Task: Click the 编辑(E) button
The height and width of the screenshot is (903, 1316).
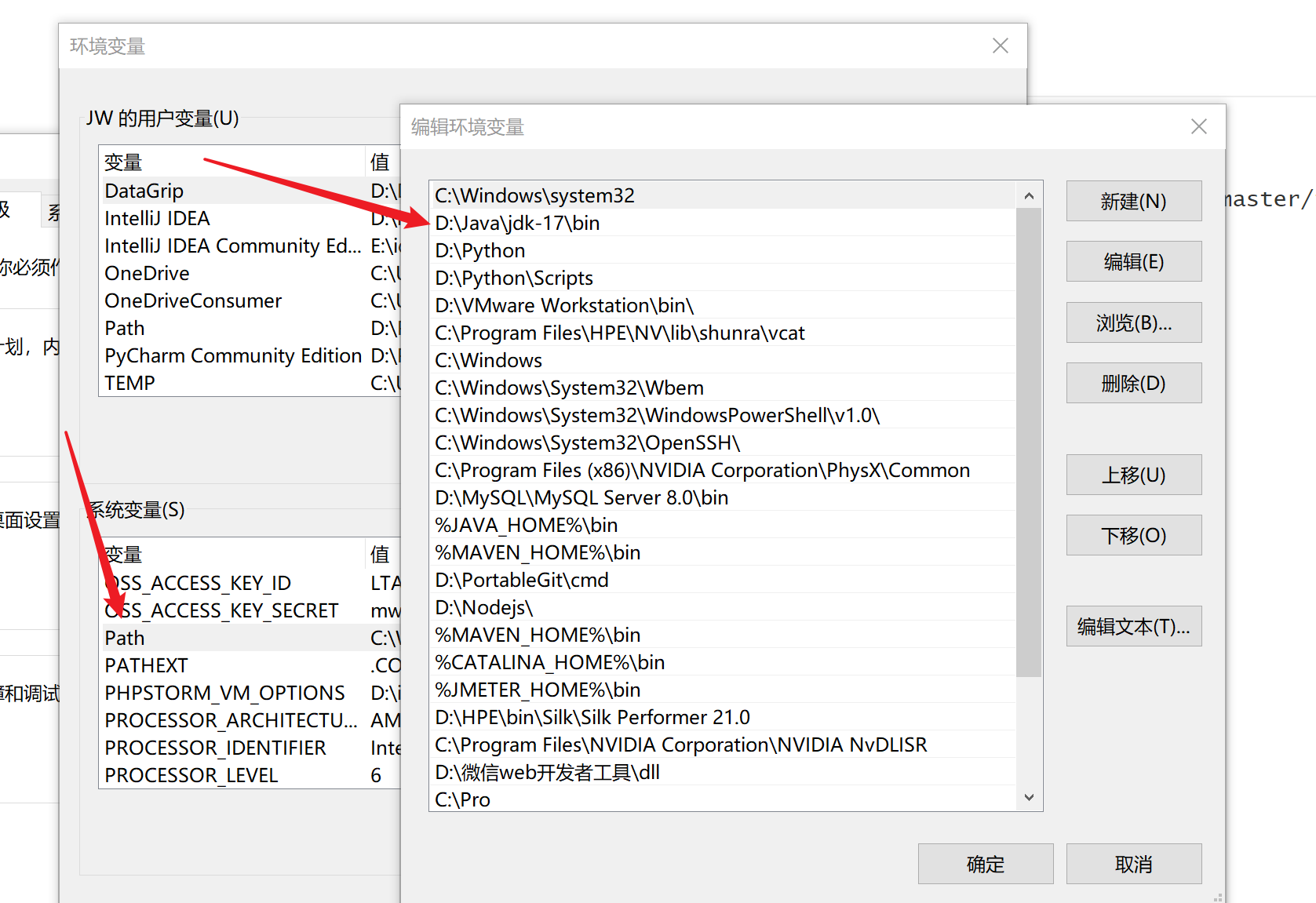Action: [1133, 261]
